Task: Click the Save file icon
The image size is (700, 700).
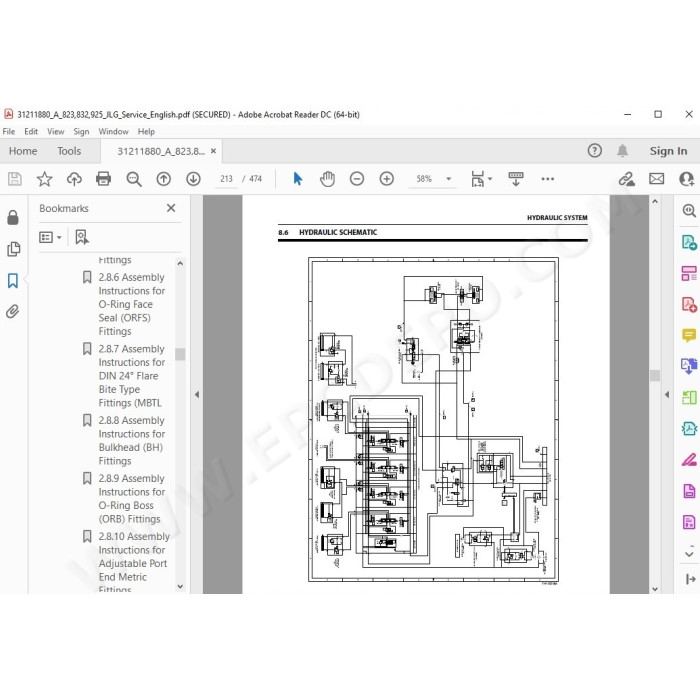Action: (15, 179)
